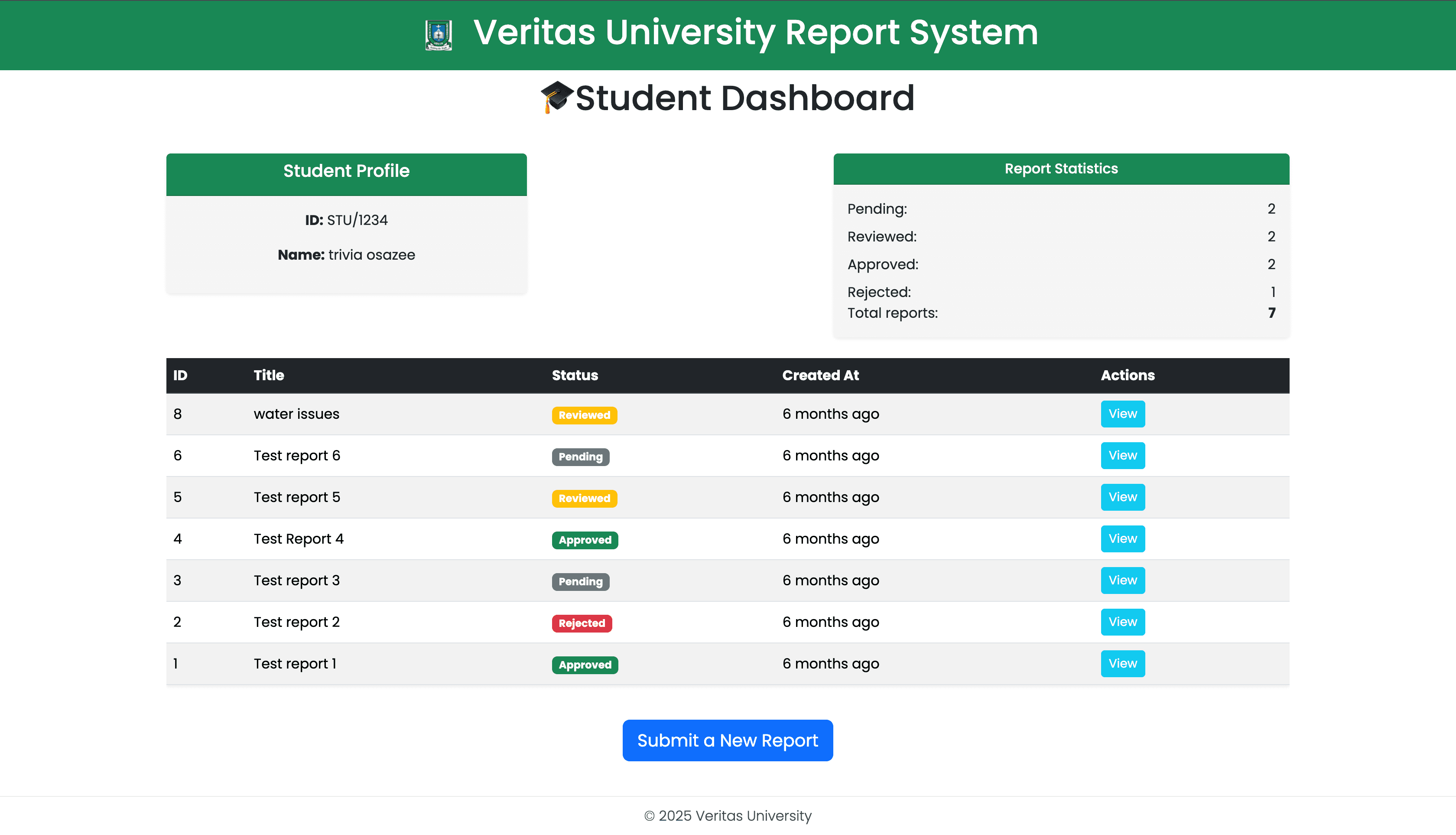This screenshot has height=835, width=1456.
Task: Click Submit a New Report button
Action: pos(728,740)
